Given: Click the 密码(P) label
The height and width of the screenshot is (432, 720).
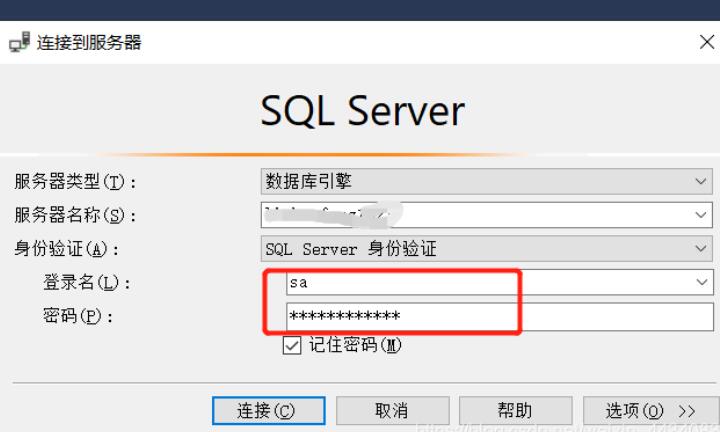Looking at the screenshot, I should click(78, 316).
